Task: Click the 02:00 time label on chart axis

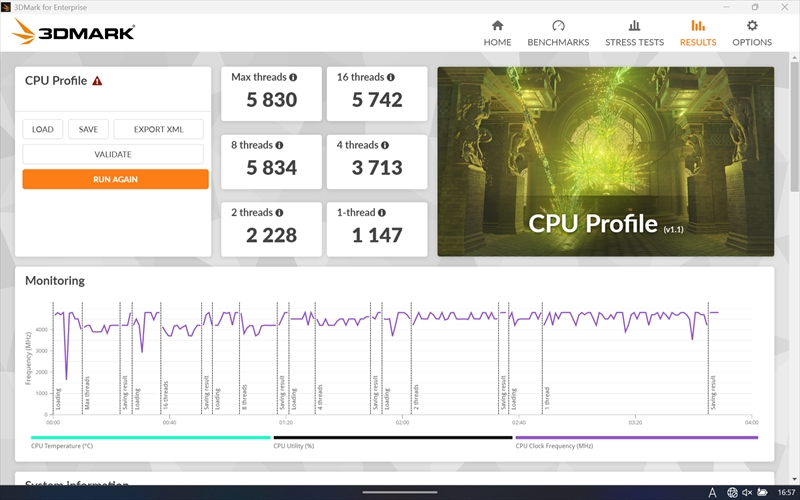Action: [x=402, y=422]
